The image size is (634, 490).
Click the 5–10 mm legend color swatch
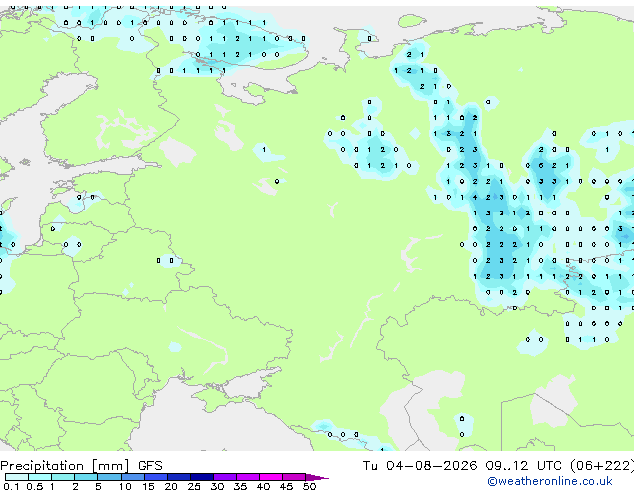tap(109, 477)
